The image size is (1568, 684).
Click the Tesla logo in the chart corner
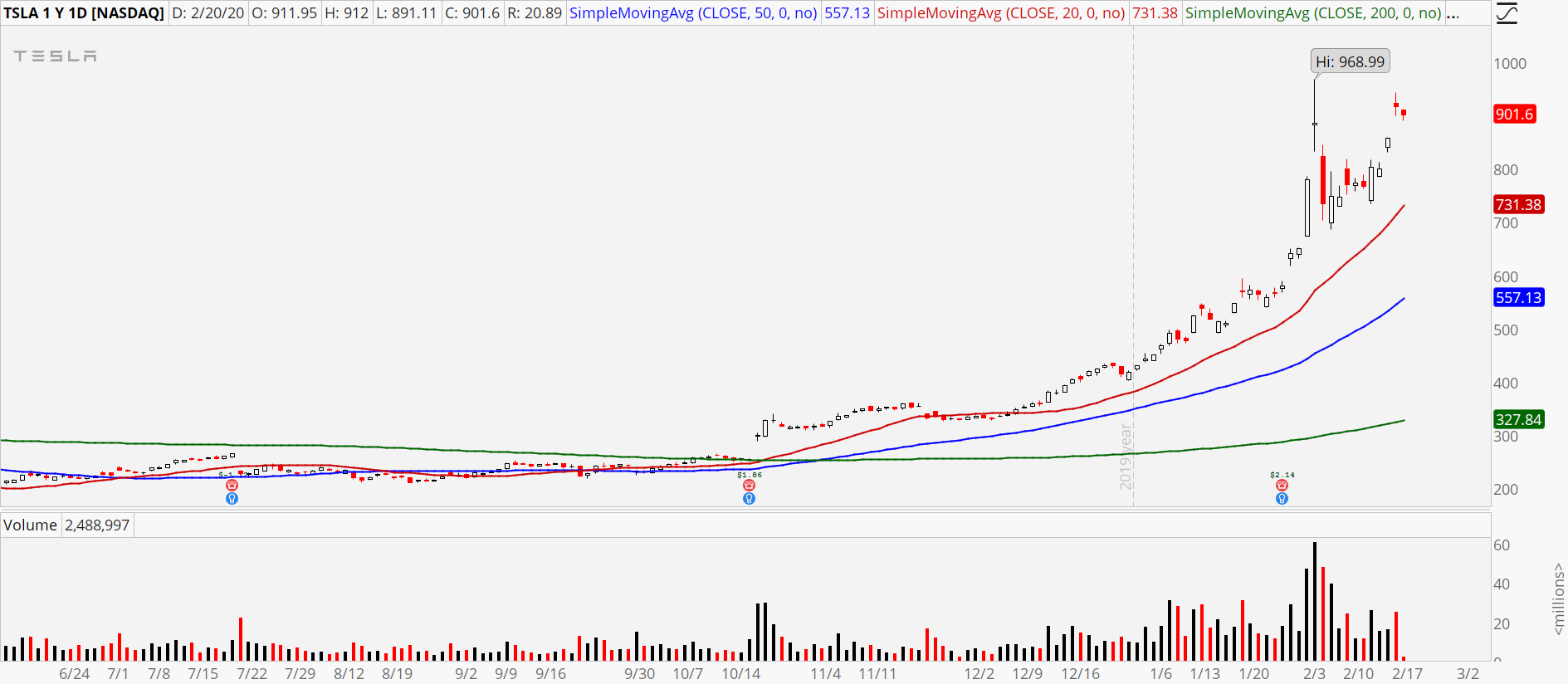pos(55,56)
